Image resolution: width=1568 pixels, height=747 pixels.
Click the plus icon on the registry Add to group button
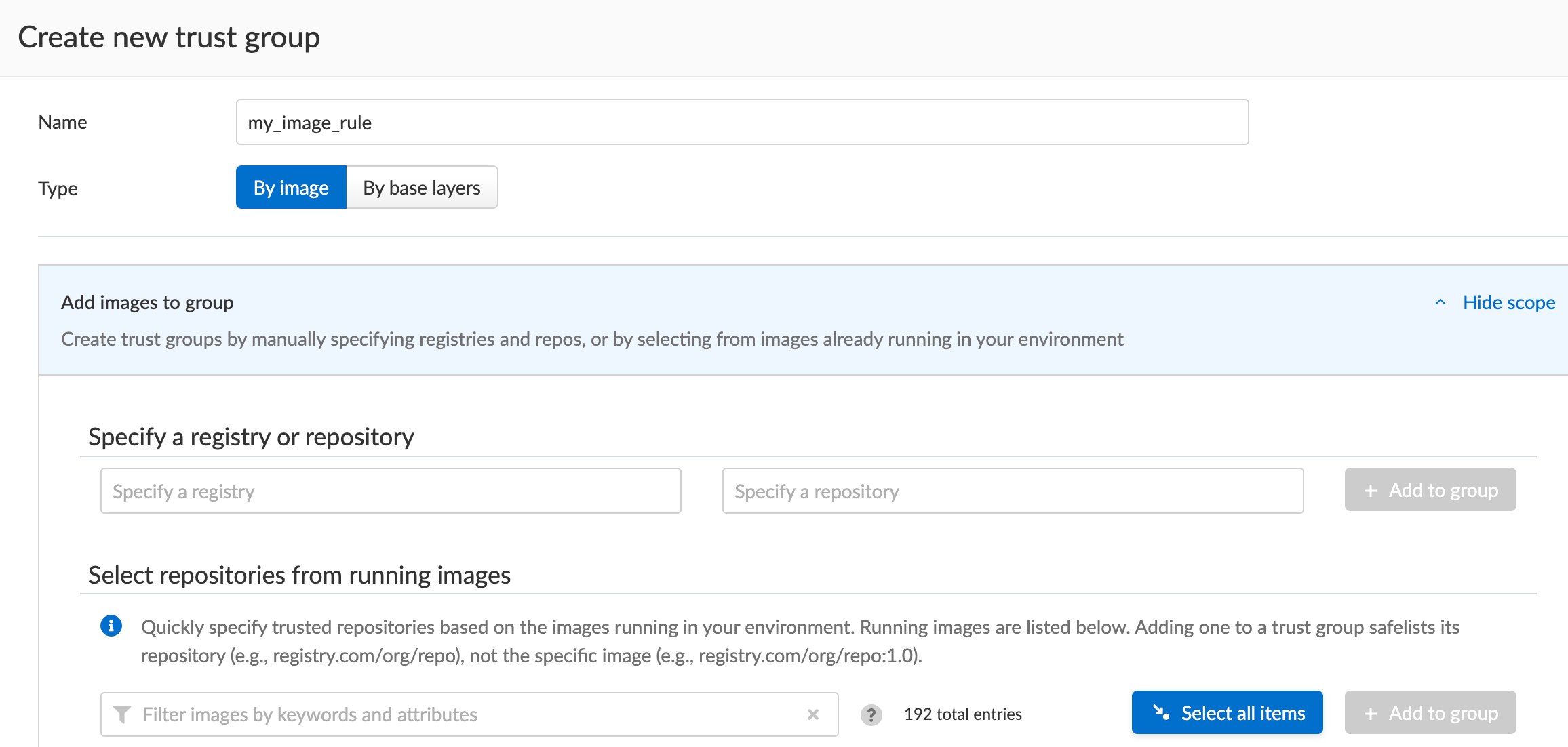click(1371, 489)
